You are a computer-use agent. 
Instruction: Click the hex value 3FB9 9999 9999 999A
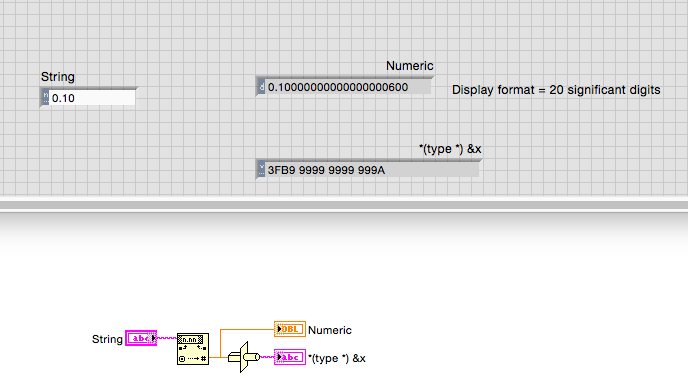pos(326,170)
